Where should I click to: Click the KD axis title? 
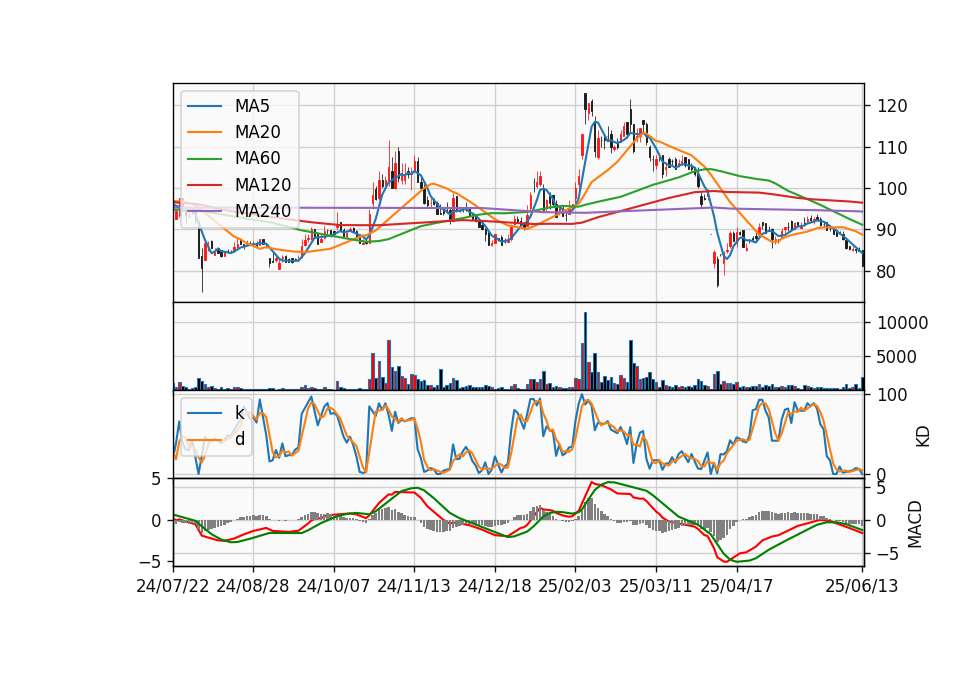click(923, 437)
